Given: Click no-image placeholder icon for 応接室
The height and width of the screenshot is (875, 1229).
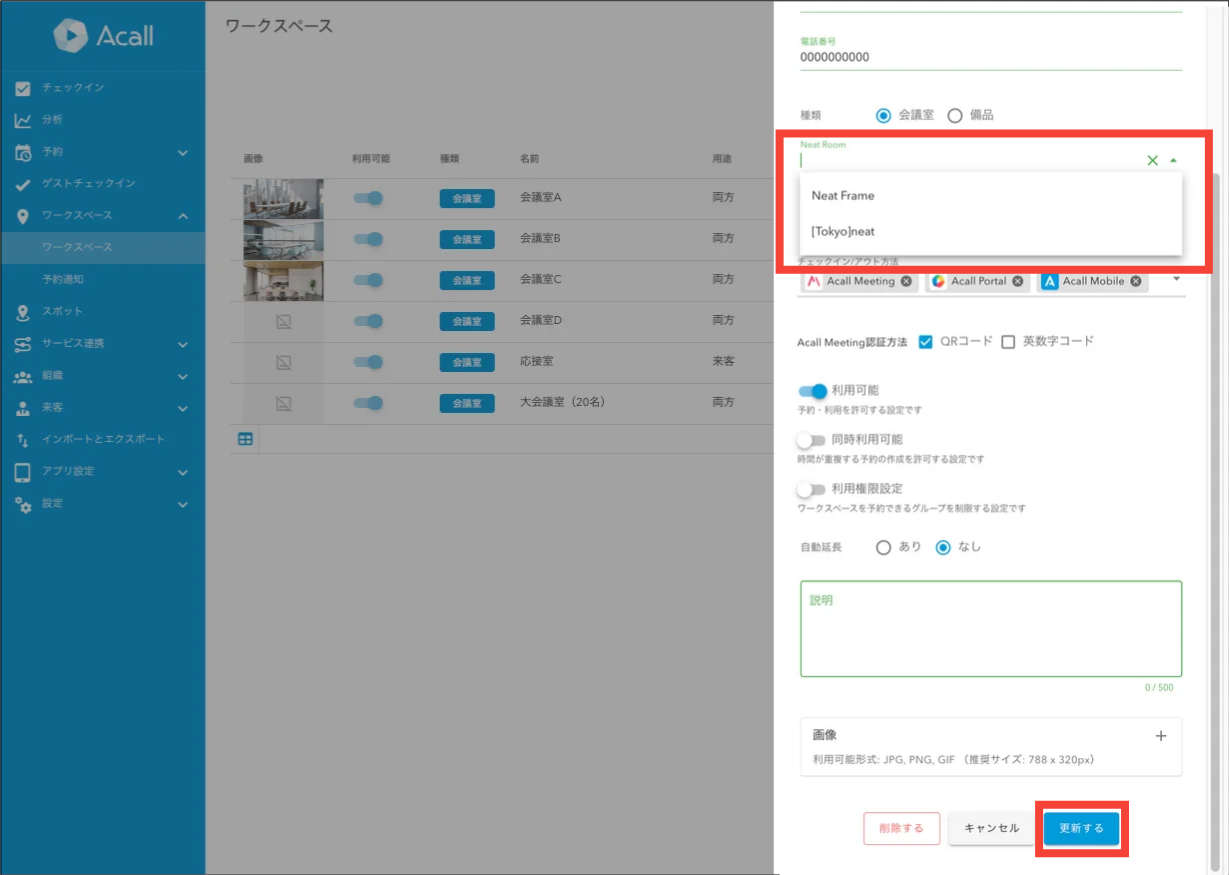Looking at the screenshot, I should 283,363.
